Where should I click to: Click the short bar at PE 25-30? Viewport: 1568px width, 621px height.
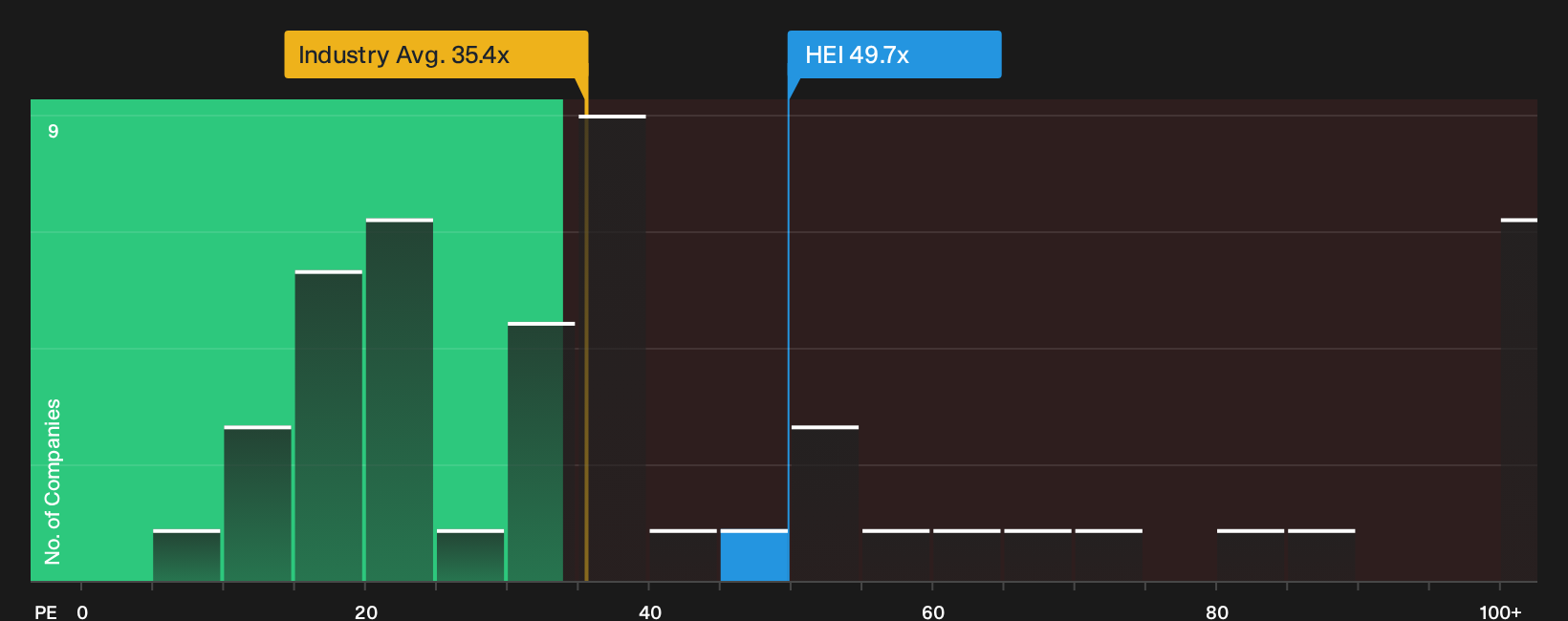(x=470, y=555)
